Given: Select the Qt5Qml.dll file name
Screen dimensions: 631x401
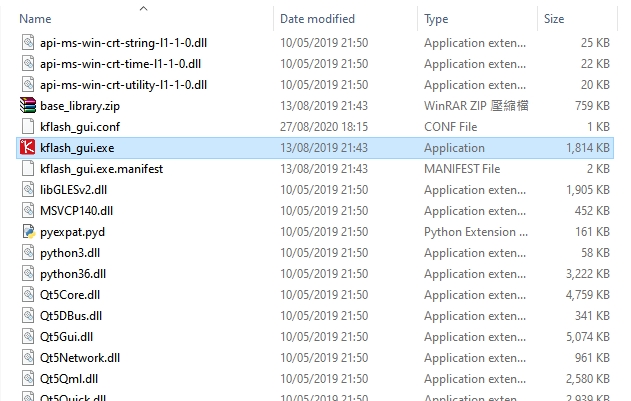Looking at the screenshot, I should coord(67,379).
